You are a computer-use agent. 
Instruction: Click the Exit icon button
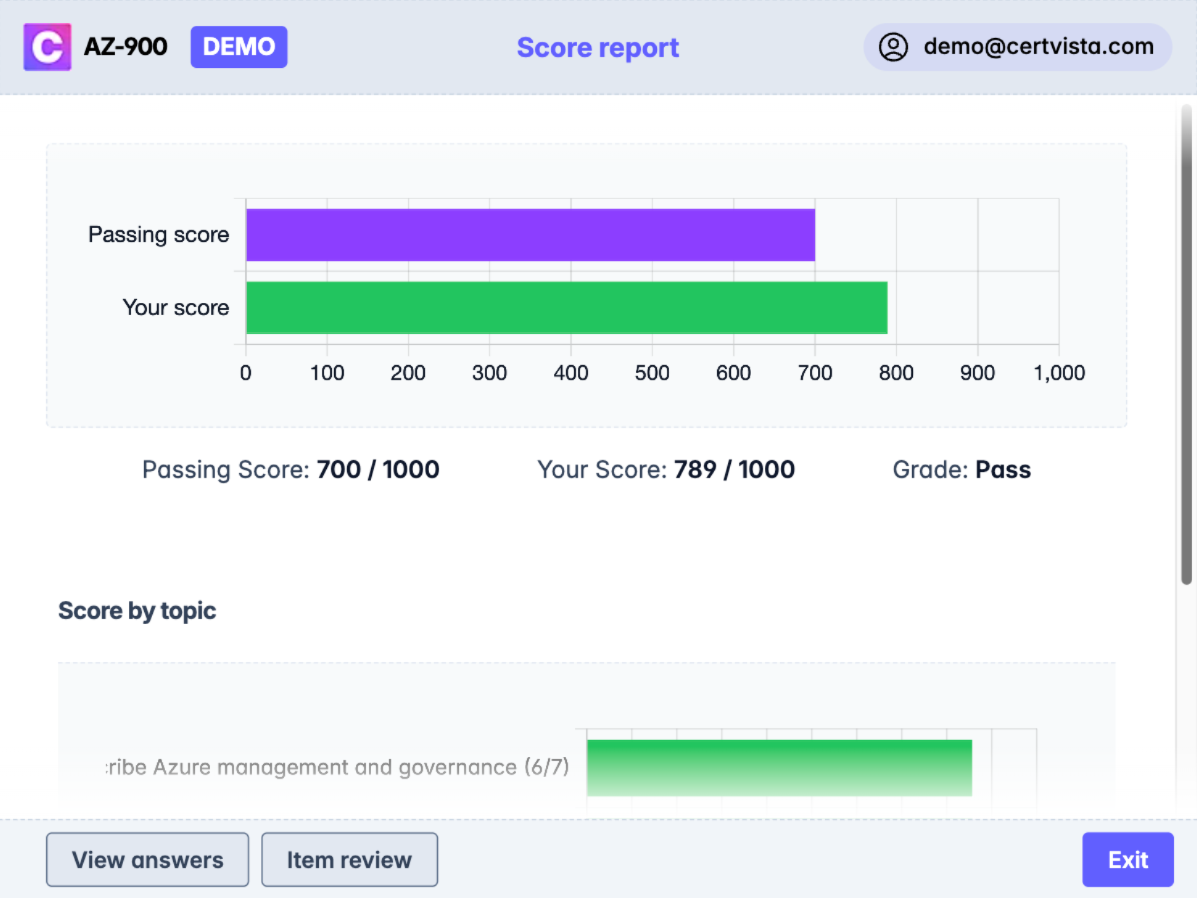1128,859
